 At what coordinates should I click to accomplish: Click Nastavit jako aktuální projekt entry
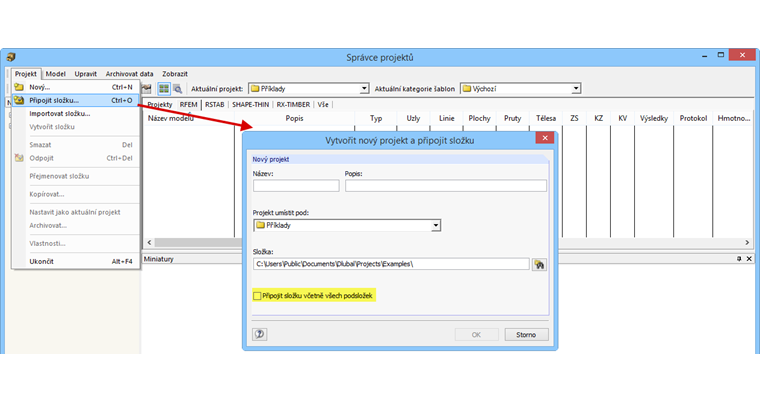coord(76,212)
